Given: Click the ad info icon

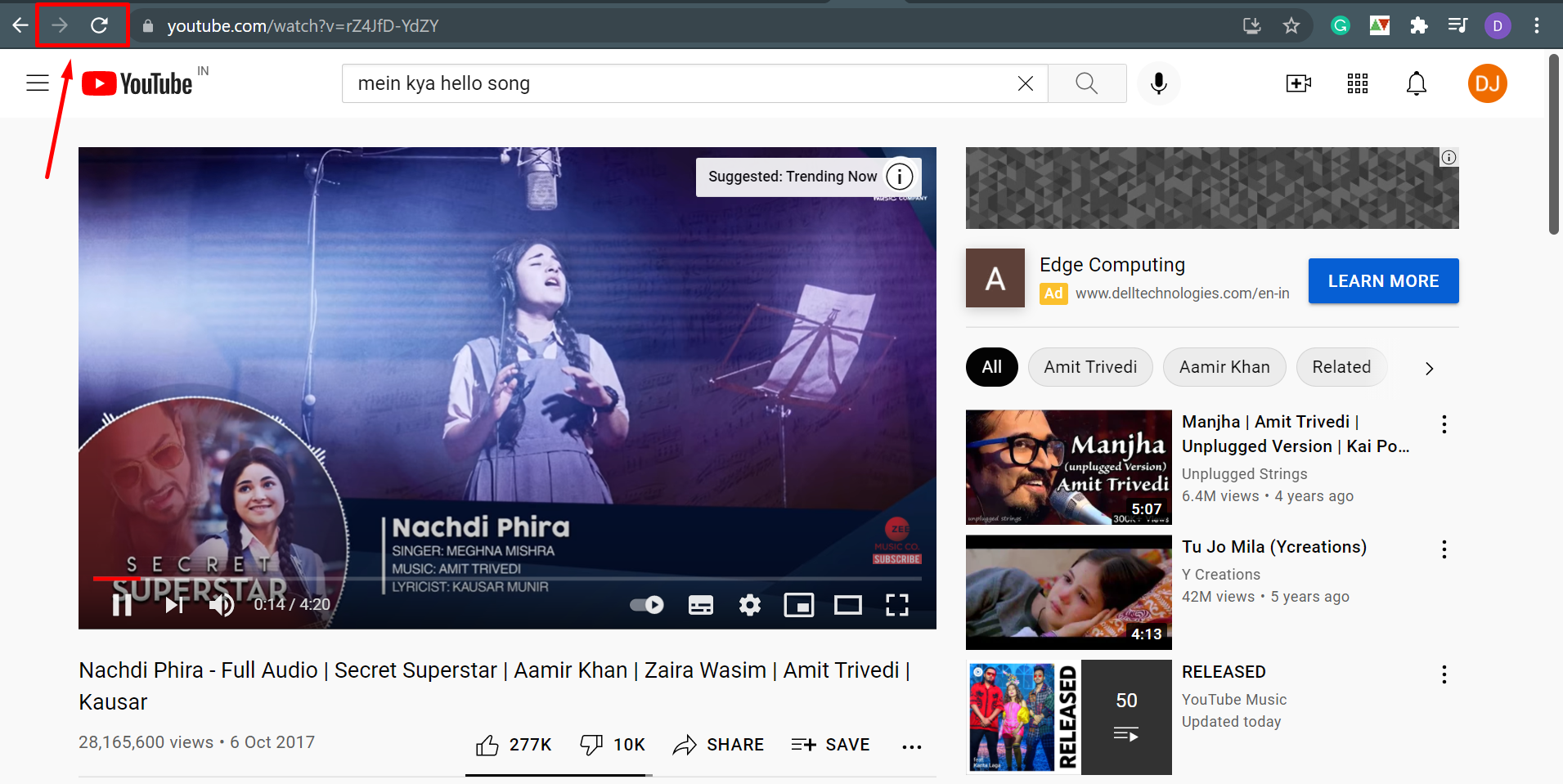Looking at the screenshot, I should [x=1448, y=158].
